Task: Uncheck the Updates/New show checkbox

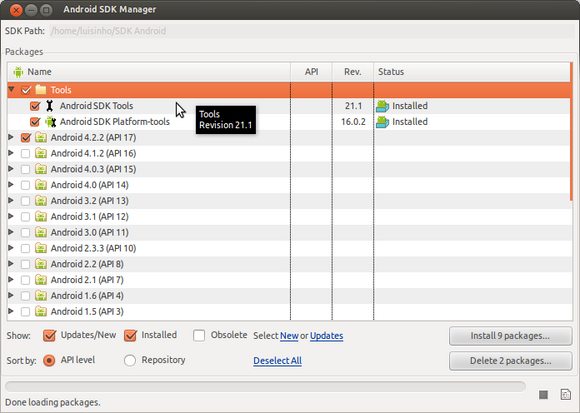Action: tap(49, 335)
